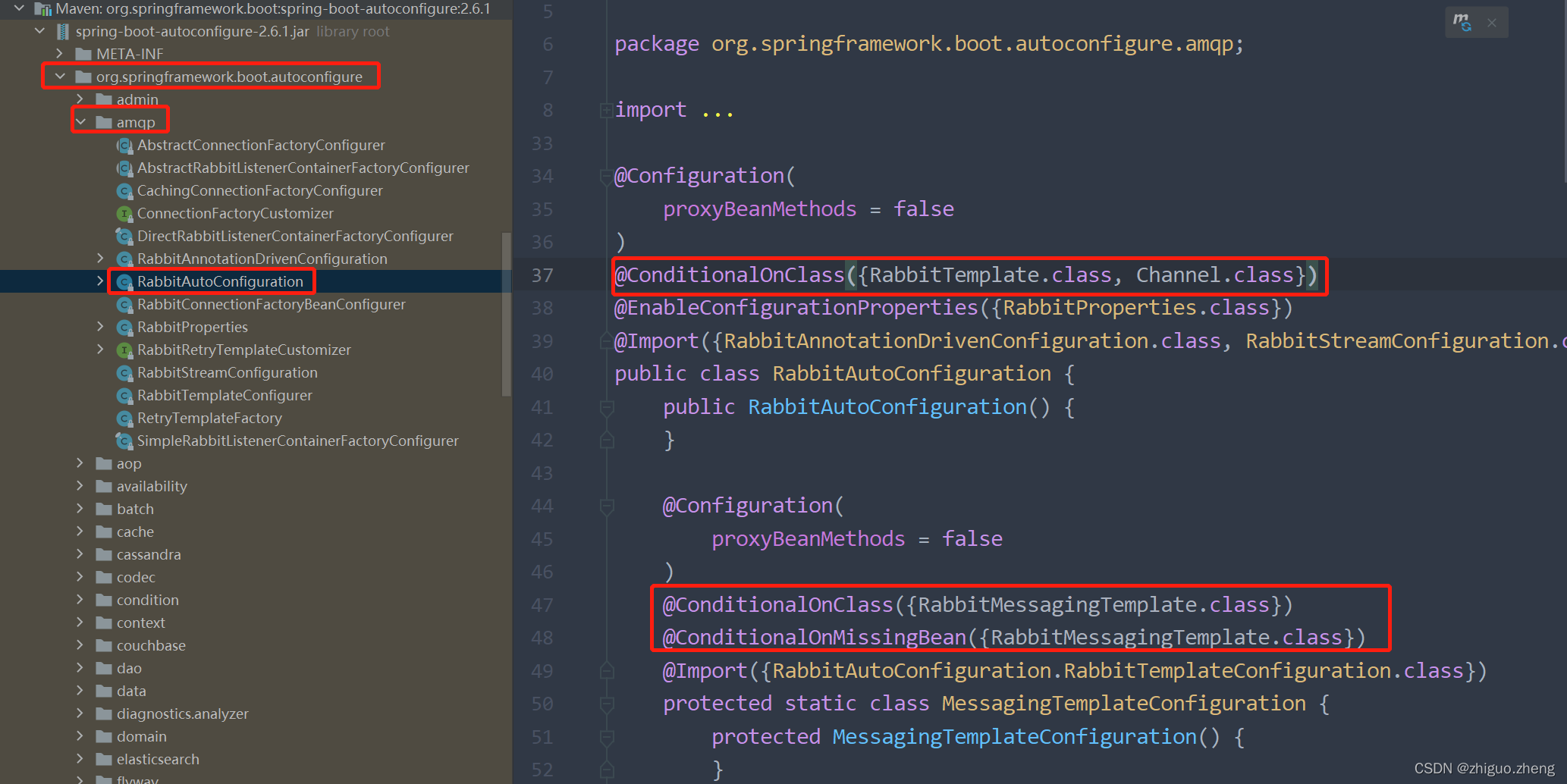This screenshot has width=1567, height=784.
Task: Fold the nested @Configuration at line 44
Action: point(606,506)
